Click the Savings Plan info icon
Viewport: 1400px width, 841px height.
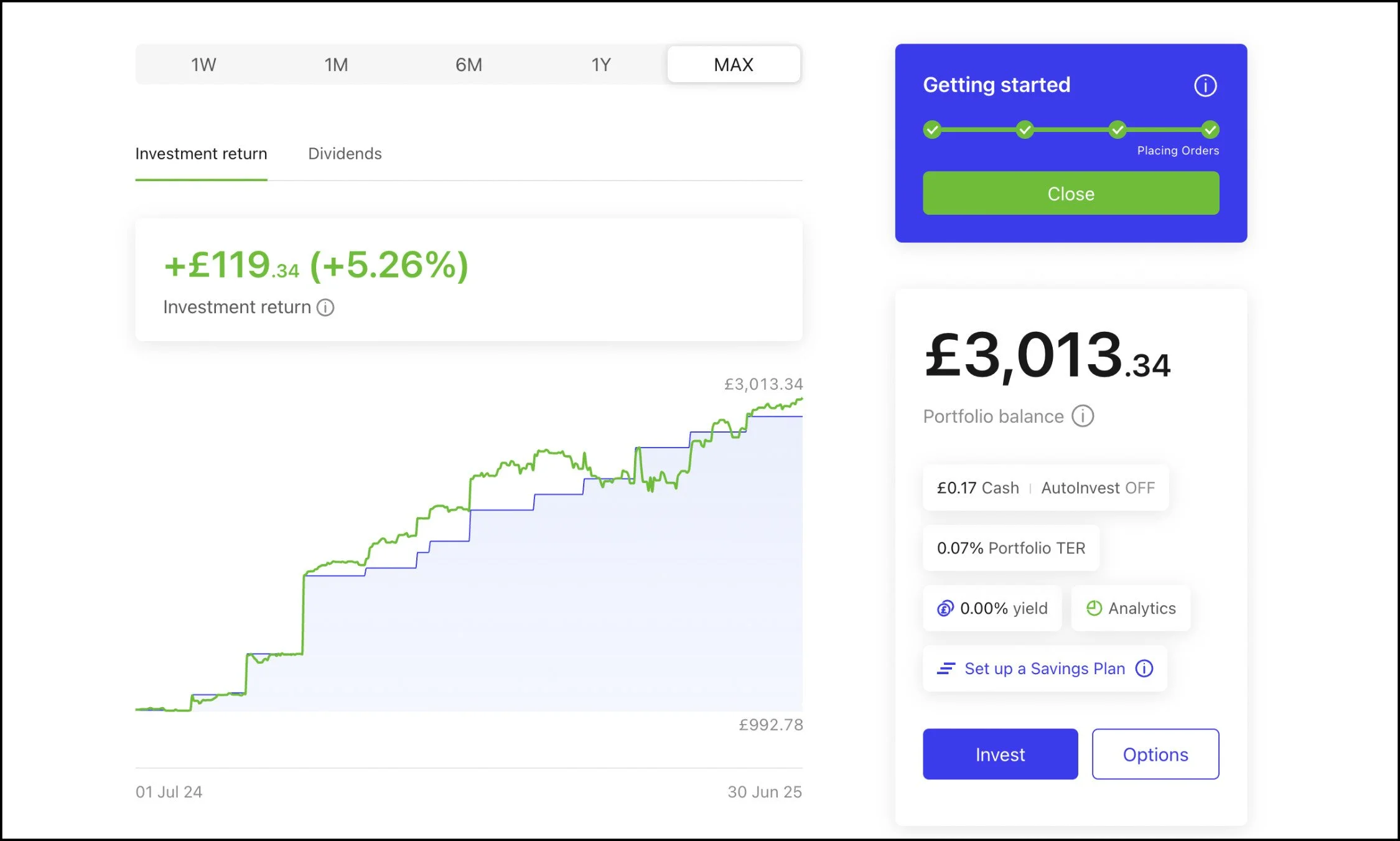[1144, 669]
